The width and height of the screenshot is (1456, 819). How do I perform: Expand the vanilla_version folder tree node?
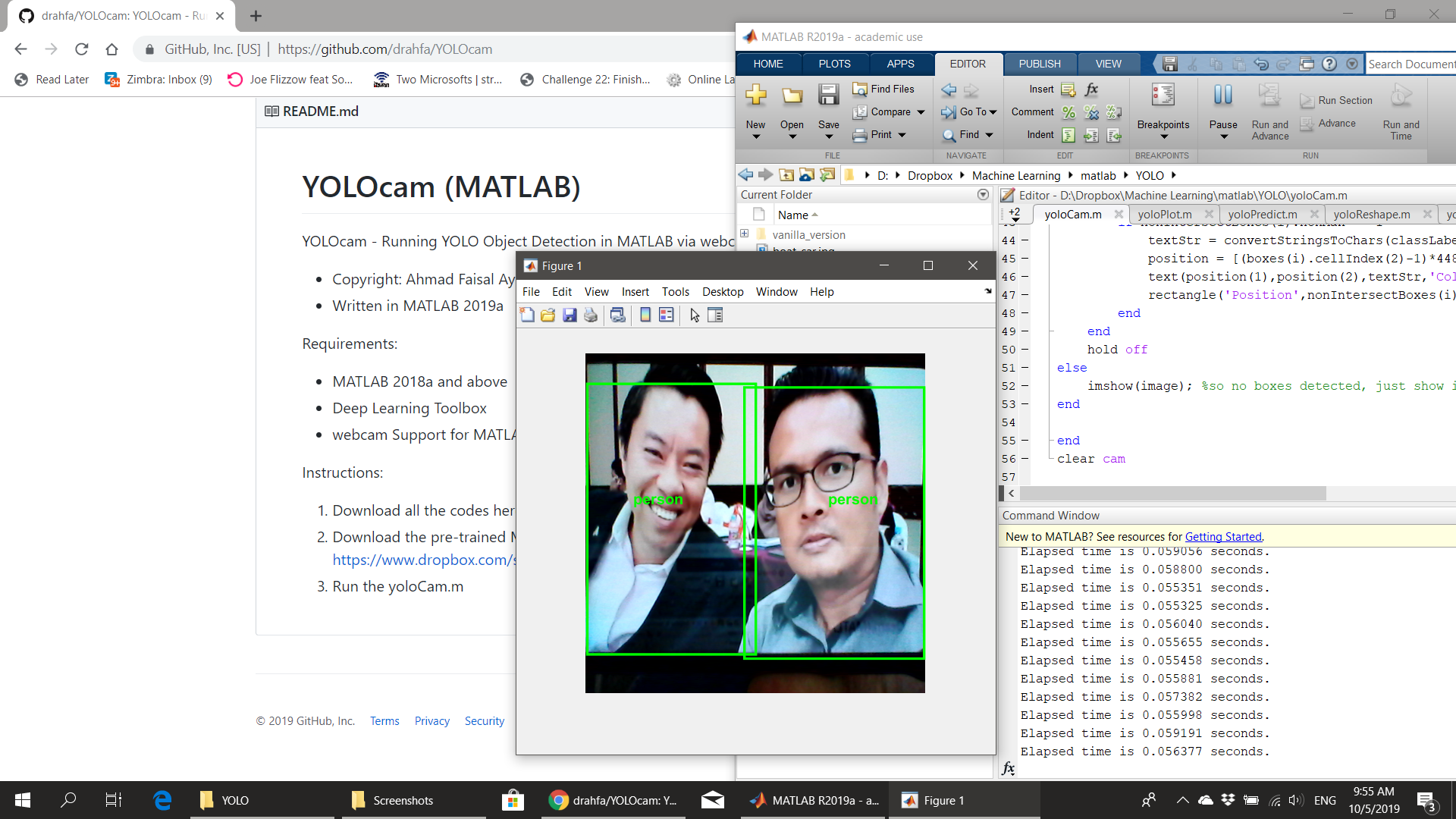tap(744, 234)
